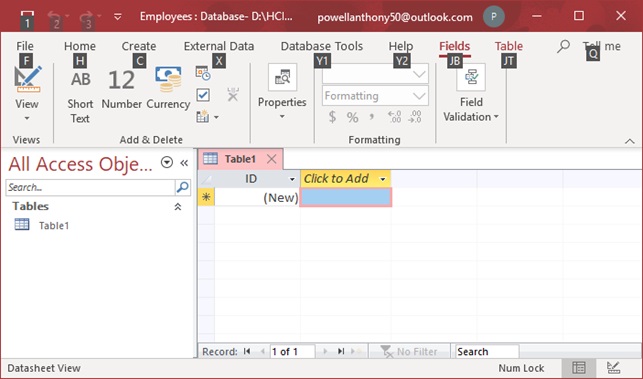Create new blank record button

[x=356, y=352]
